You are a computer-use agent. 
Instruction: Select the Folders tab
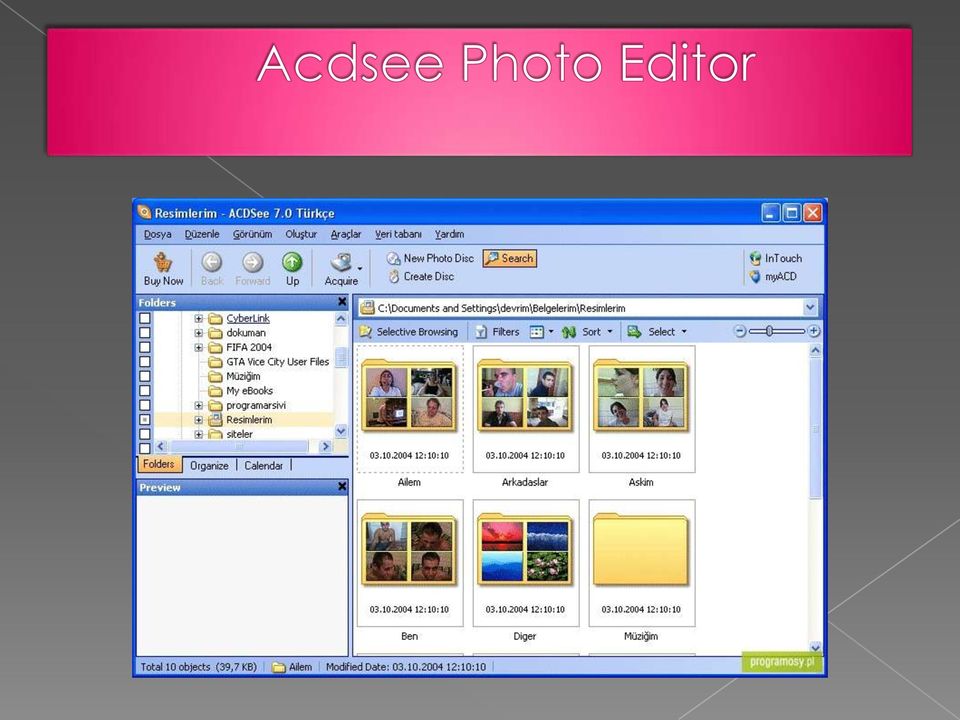coord(159,464)
